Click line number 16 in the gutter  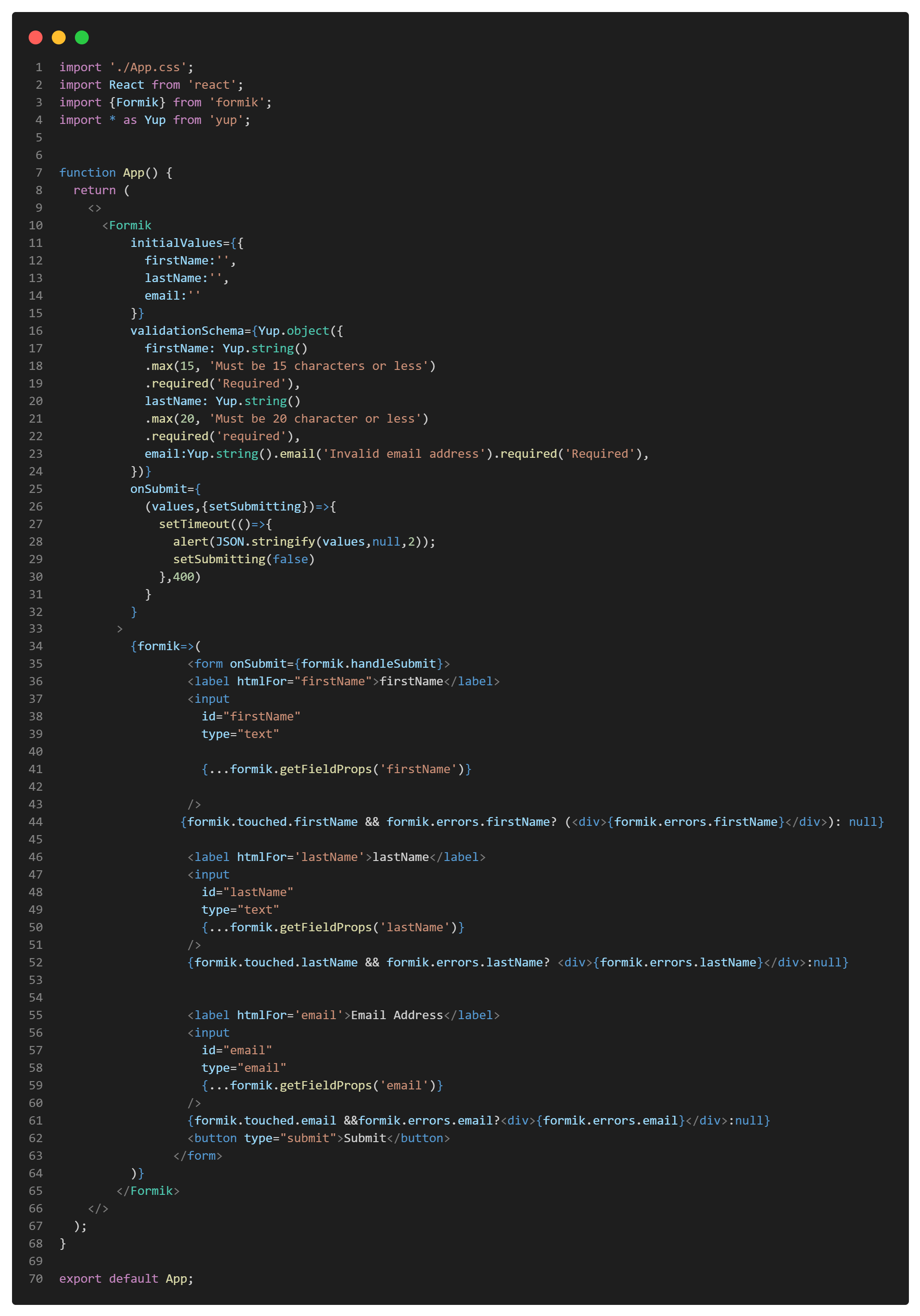click(35, 331)
